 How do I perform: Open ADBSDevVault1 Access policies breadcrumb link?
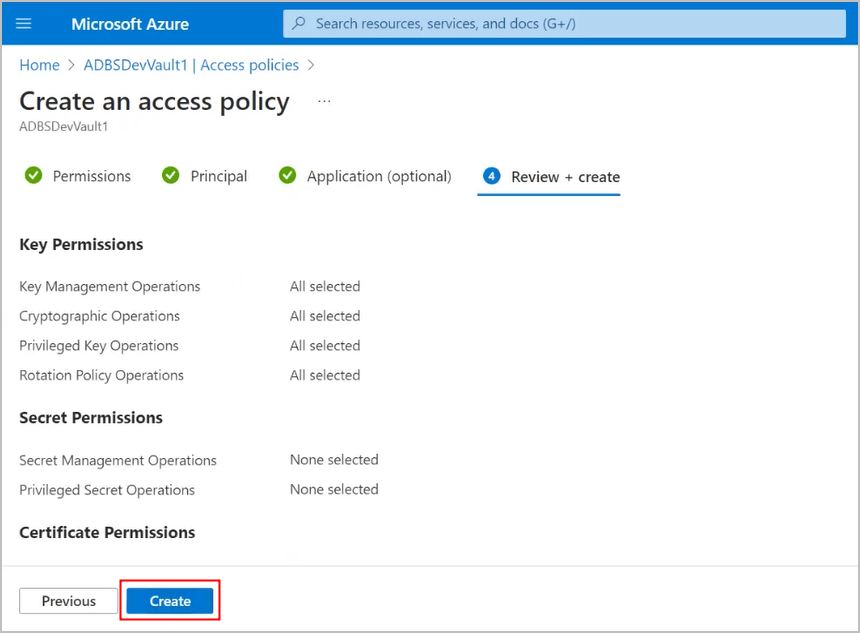(x=191, y=64)
